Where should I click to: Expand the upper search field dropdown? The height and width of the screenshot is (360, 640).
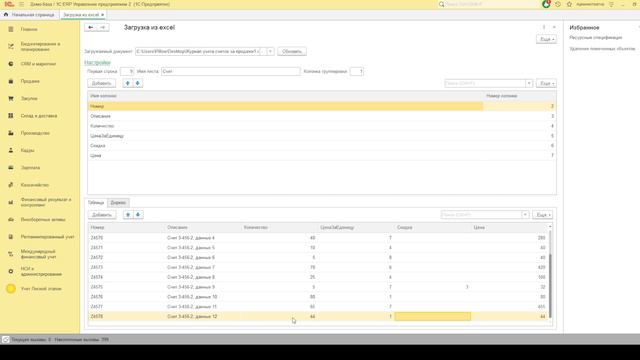[x=529, y=83]
